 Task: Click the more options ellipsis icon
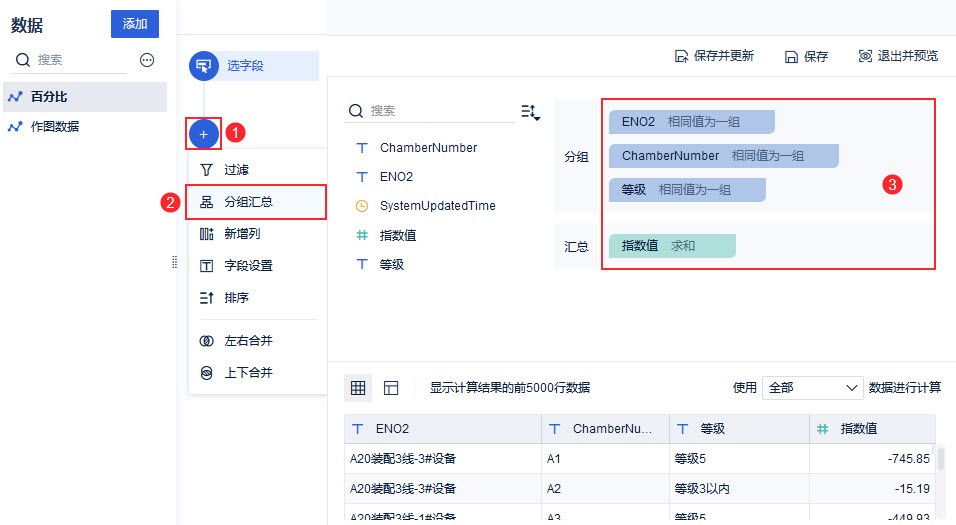(x=147, y=60)
